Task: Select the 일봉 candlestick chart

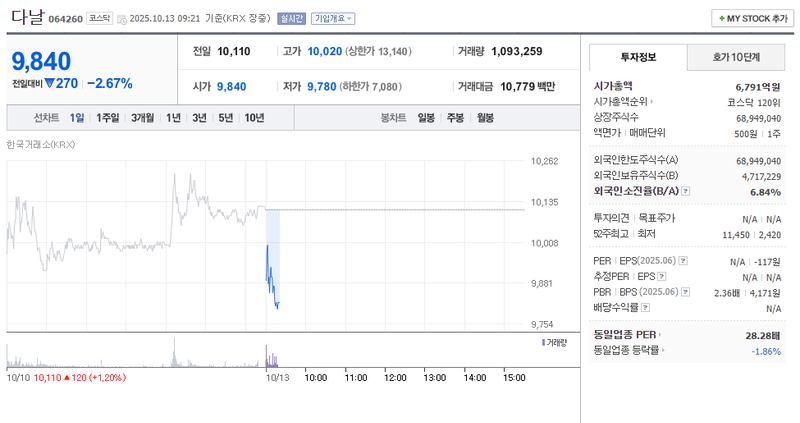Action: coord(426,118)
